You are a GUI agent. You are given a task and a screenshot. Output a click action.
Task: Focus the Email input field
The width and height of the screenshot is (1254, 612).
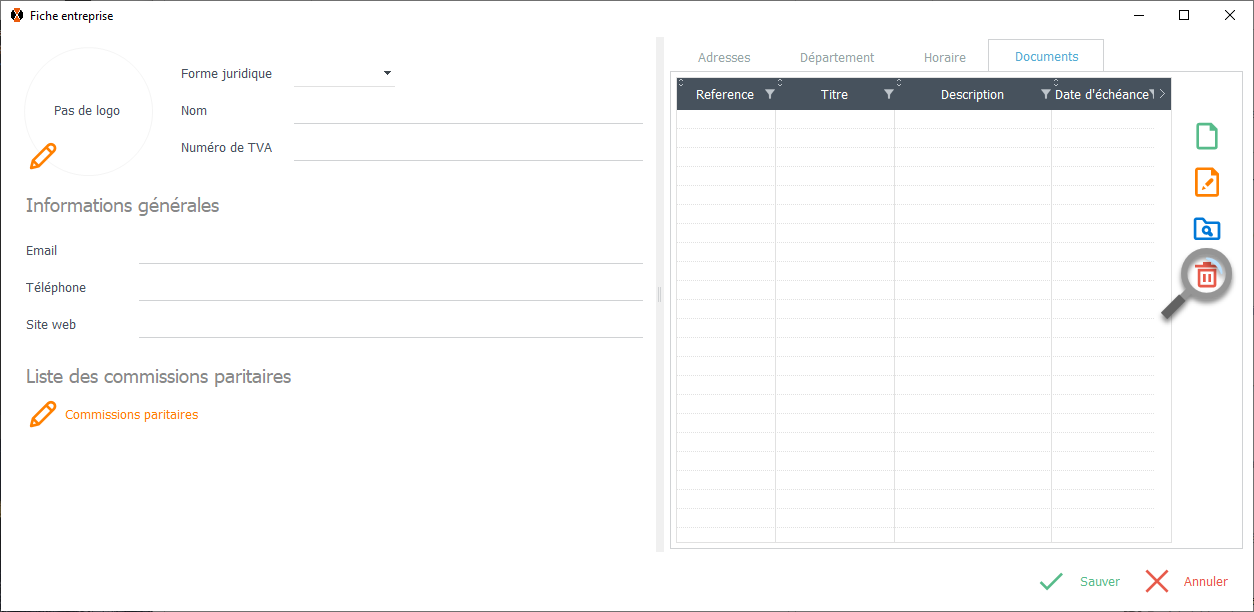pyautogui.click(x=390, y=251)
